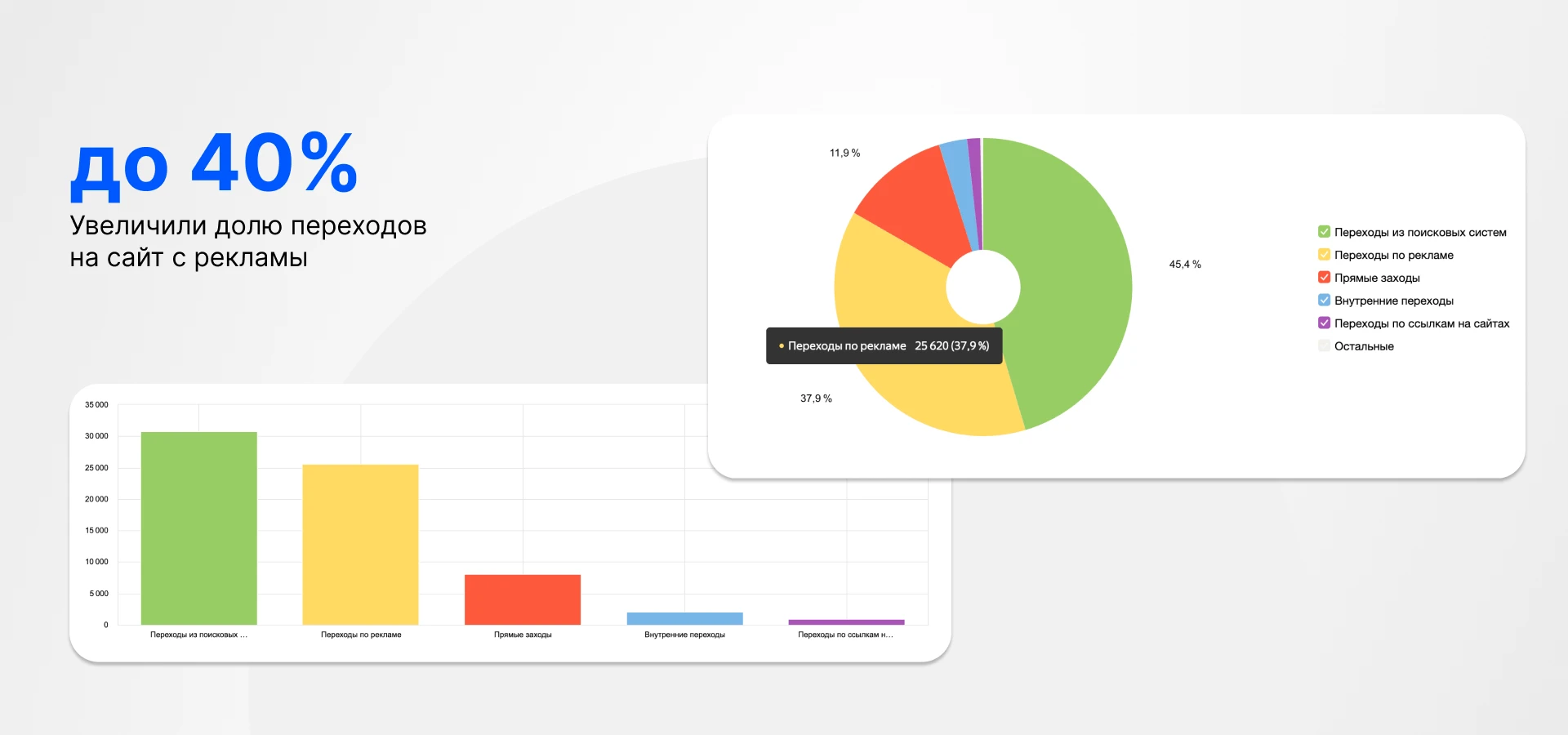This screenshot has height=735, width=1568.
Task: Click the dark tooltip showing 25 620
Action: (x=884, y=346)
